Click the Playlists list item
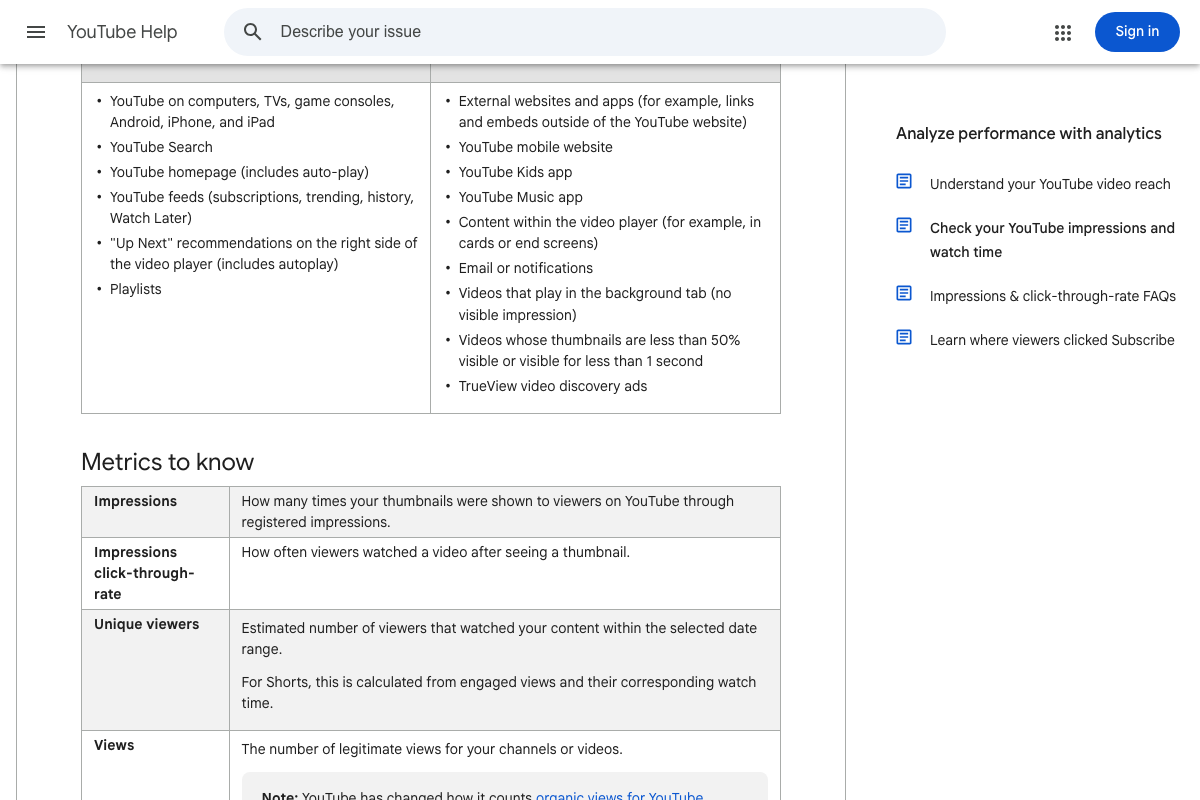Screen dimensions: 1200x800 click(135, 289)
